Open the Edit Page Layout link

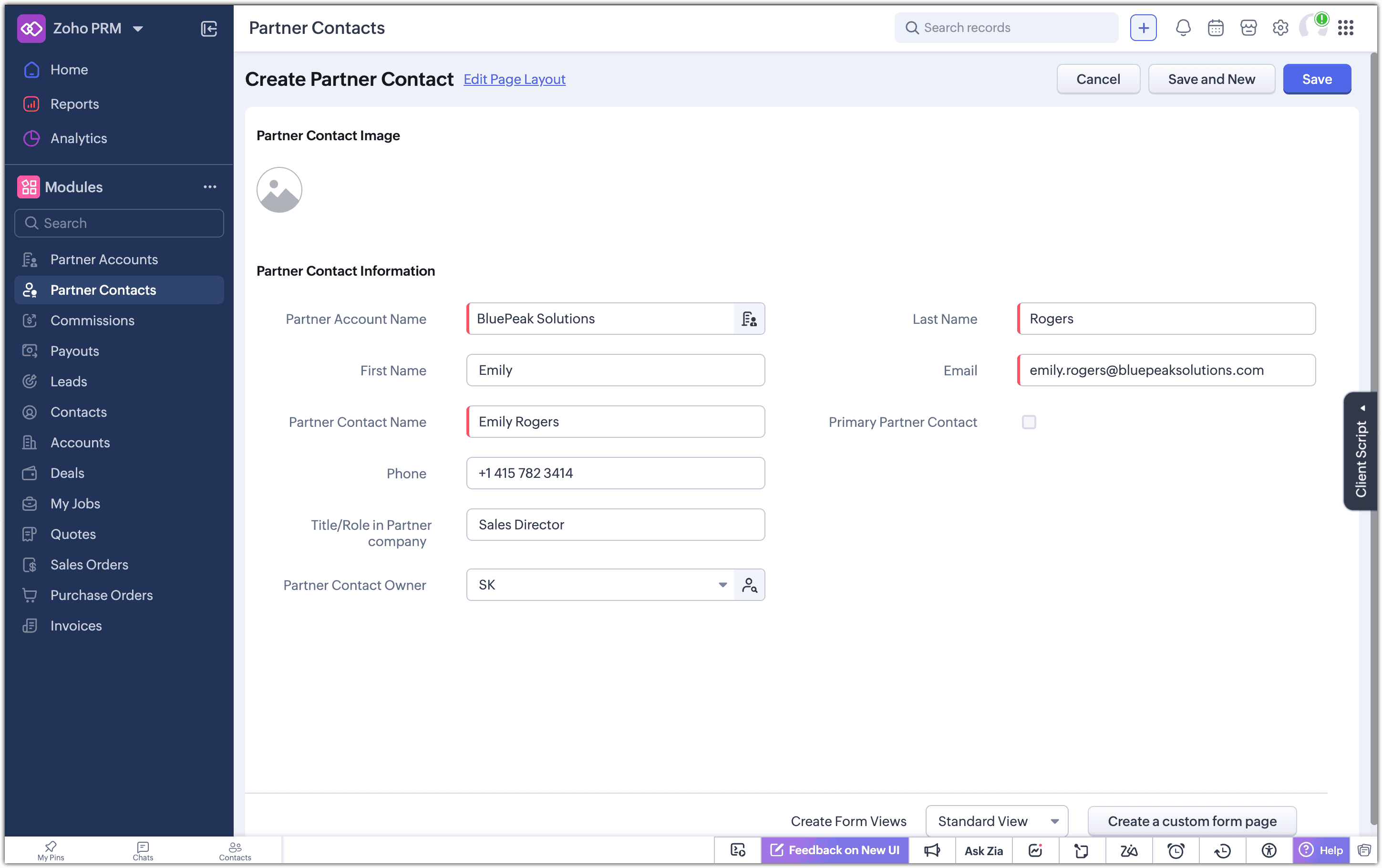point(514,79)
